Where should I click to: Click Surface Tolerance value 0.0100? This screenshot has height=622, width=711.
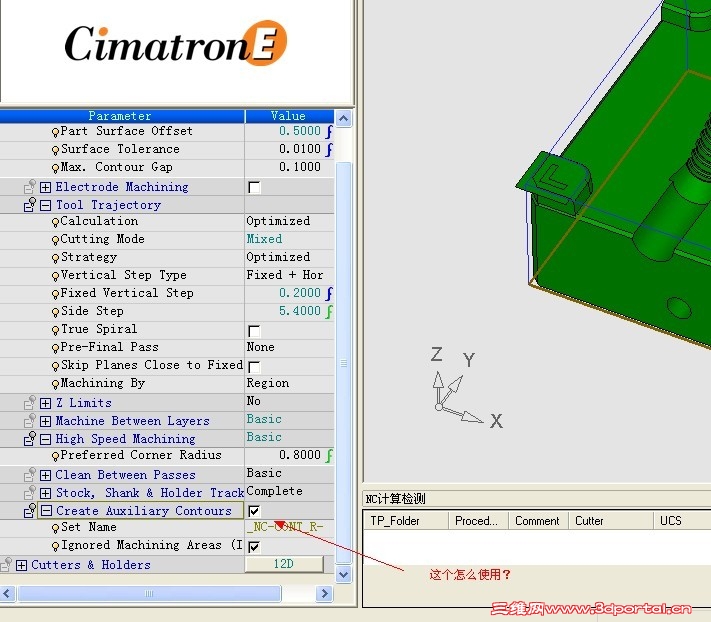tap(300, 149)
